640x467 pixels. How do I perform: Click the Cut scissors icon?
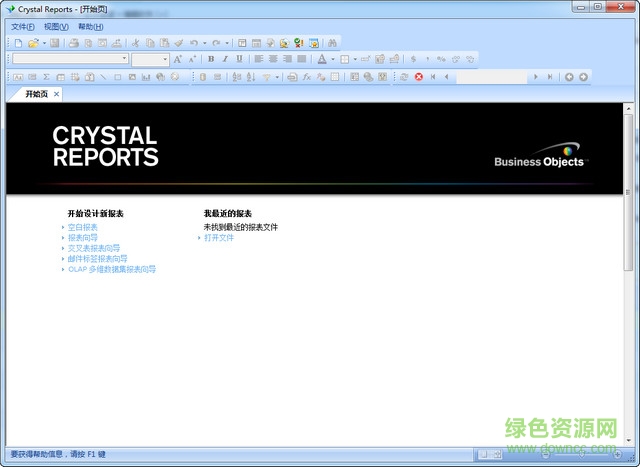(137, 43)
